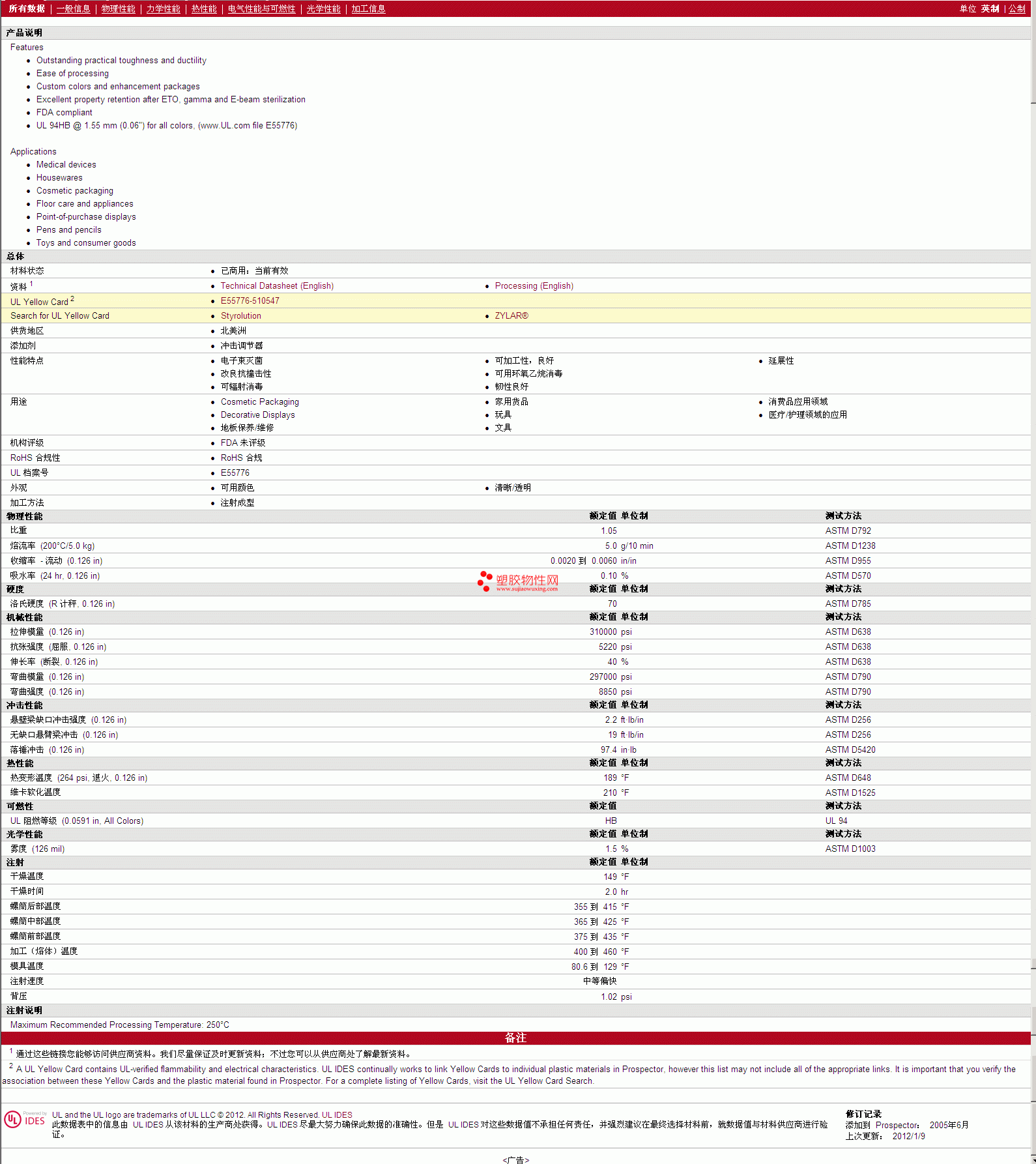Click the 落锤冲击 value 97.4 in·lb
This screenshot has width=1036, height=1164.
tap(618, 750)
